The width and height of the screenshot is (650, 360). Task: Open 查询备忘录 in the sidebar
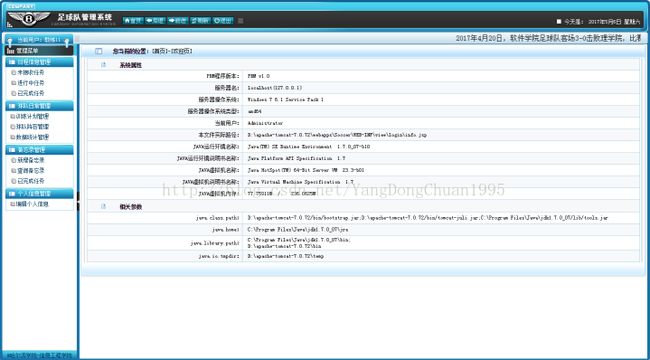[x=31, y=170]
